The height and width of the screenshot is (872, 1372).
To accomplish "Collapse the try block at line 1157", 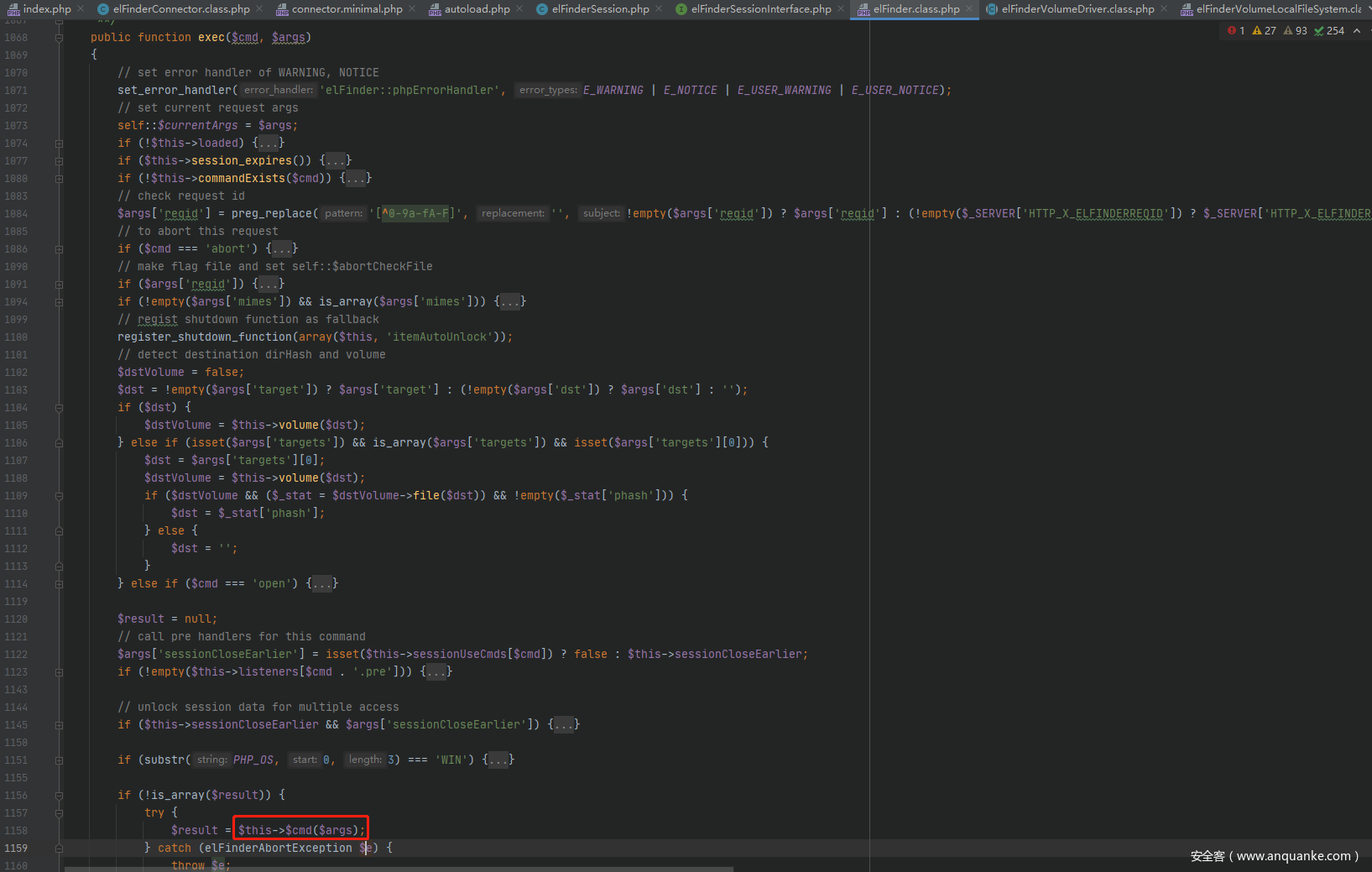I will (60, 813).
